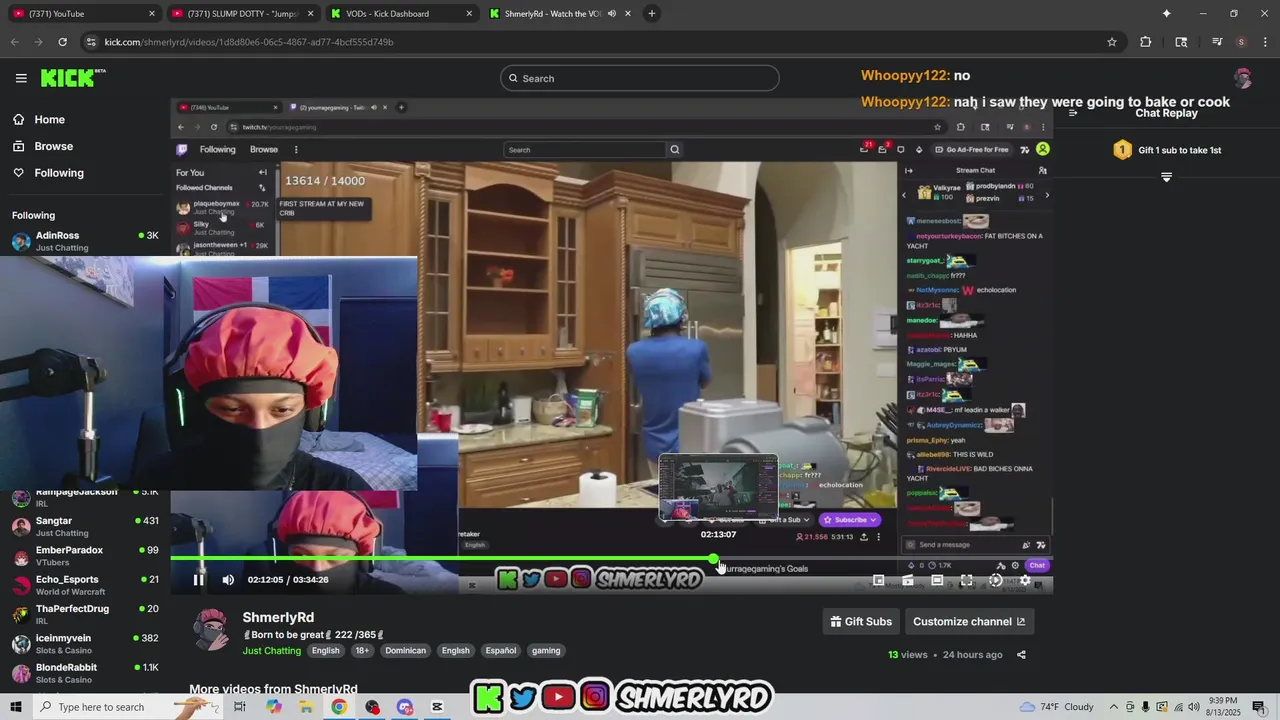Click the Following heart icon in sidebar
1280x720 pixels.
18,173
